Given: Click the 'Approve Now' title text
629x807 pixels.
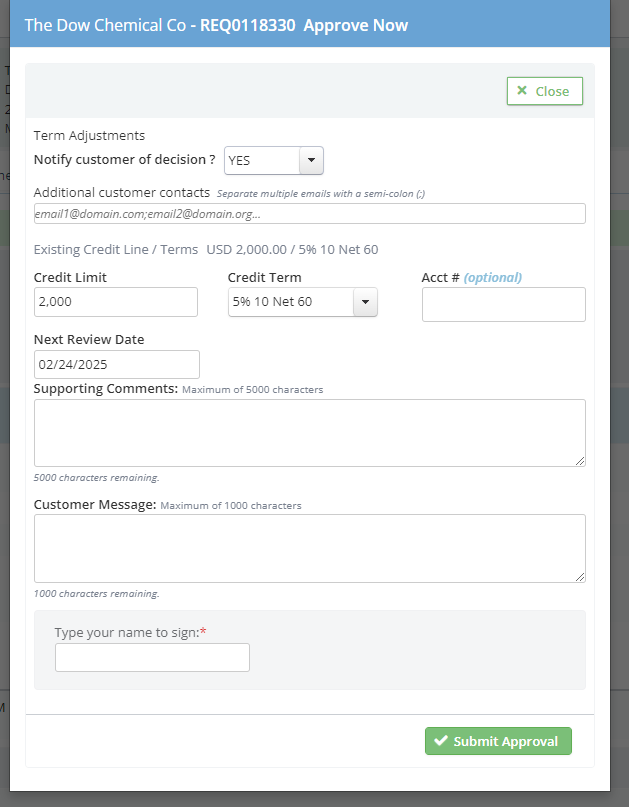Looking at the screenshot, I should (x=356, y=25).
